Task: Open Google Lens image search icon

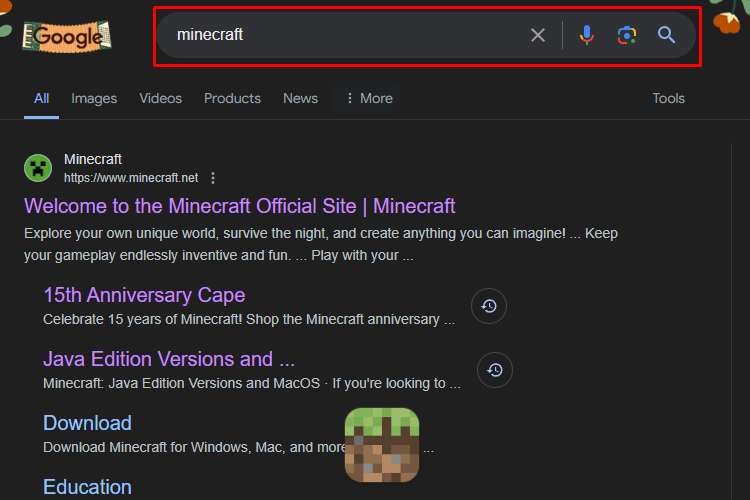Action: click(x=627, y=35)
